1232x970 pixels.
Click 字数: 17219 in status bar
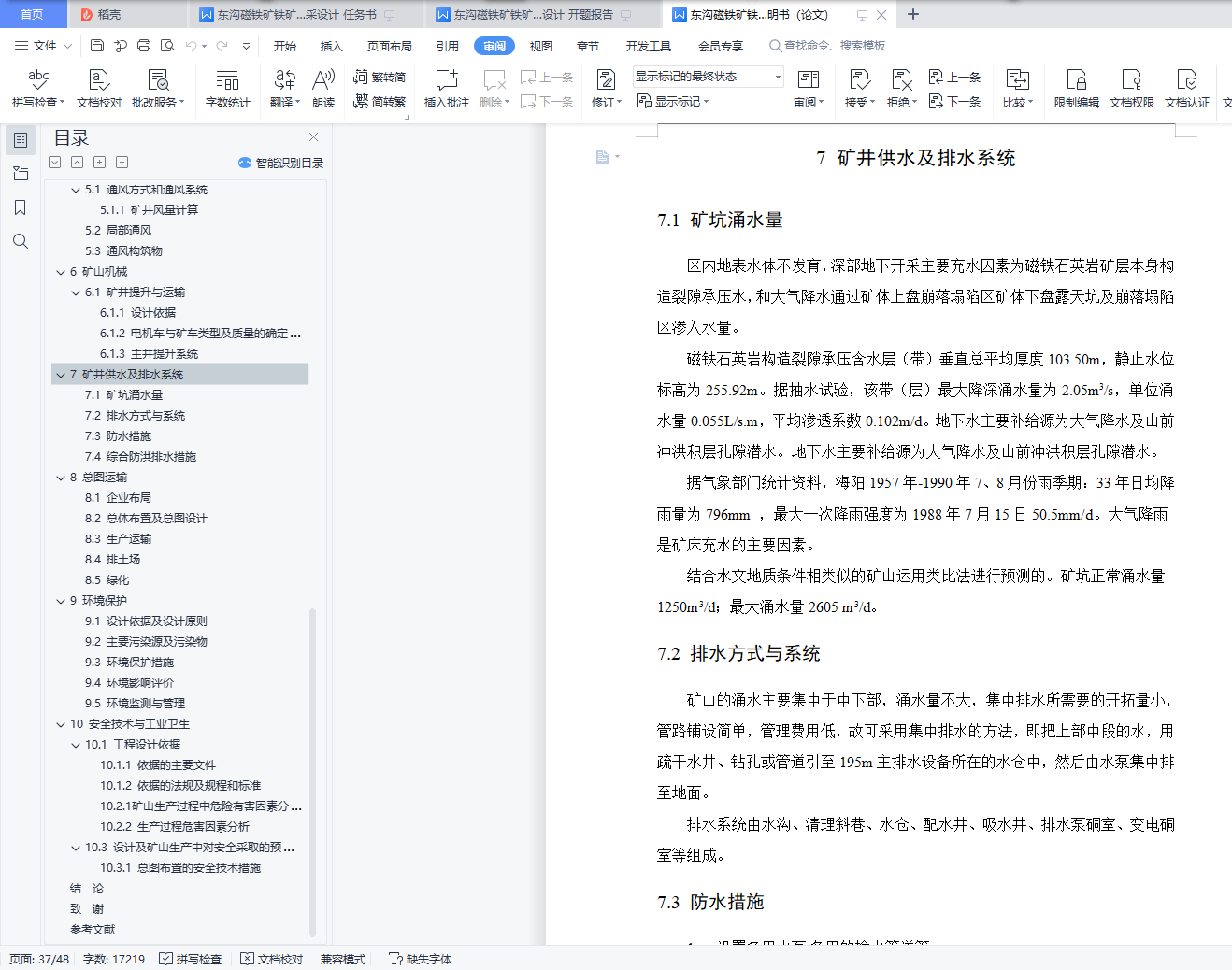pyautogui.click(x=114, y=959)
